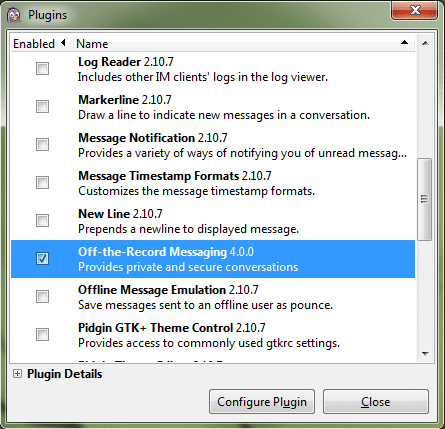Uncheck Off-the-Record Messaging plugin
Viewport: 445px width, 429px height.
[x=42, y=259]
